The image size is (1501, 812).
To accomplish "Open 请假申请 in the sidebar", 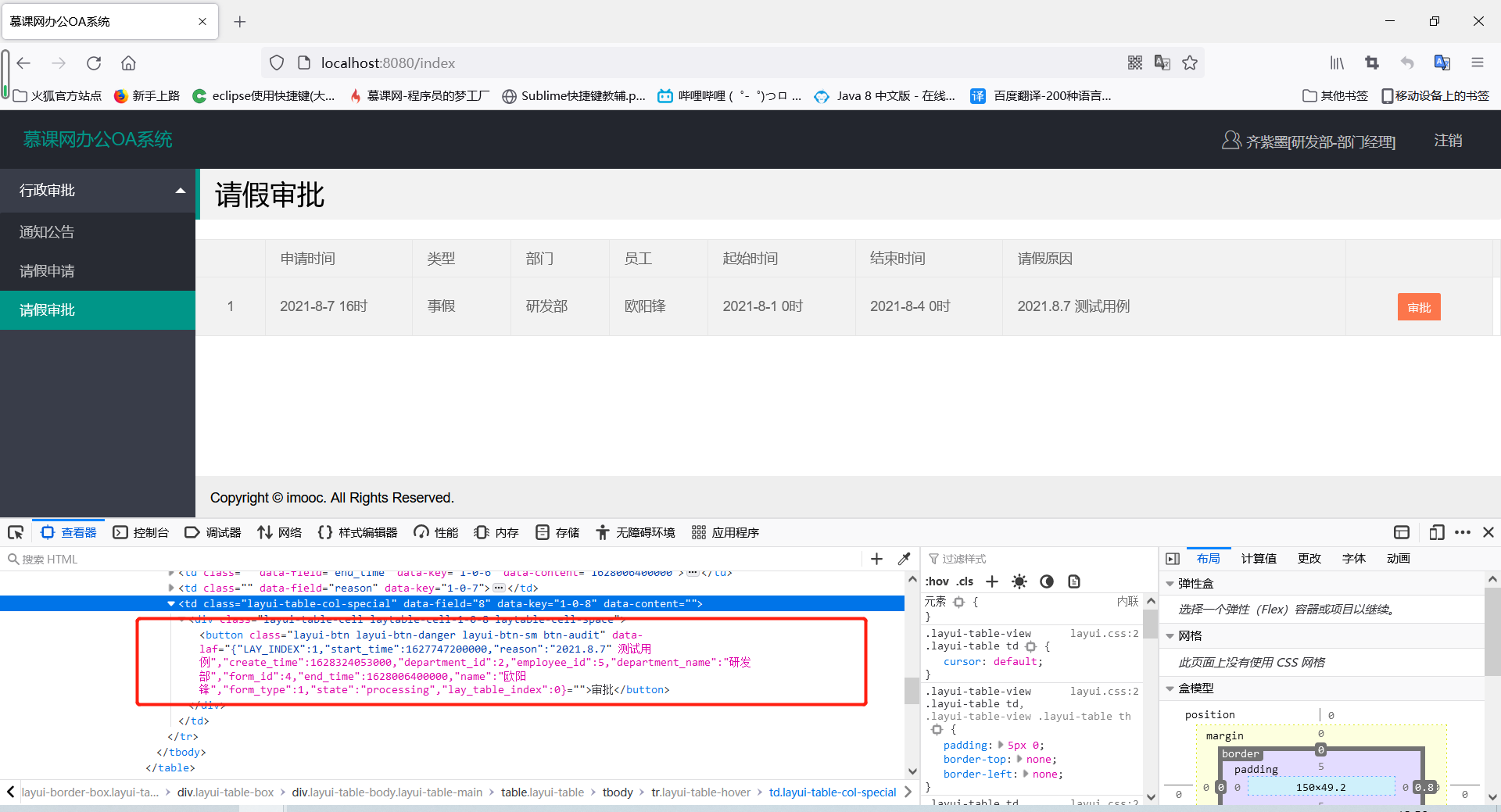I will coord(98,271).
